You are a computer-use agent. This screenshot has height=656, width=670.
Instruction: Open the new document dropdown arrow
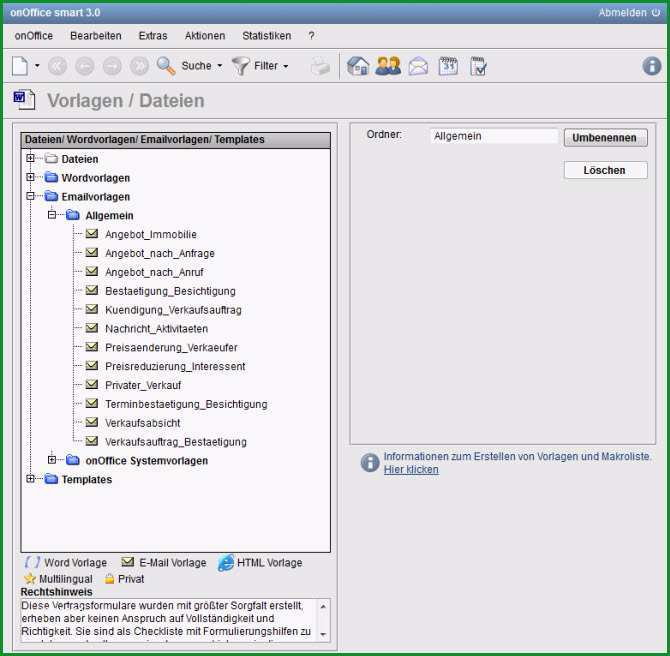pyautogui.click(x=37, y=66)
